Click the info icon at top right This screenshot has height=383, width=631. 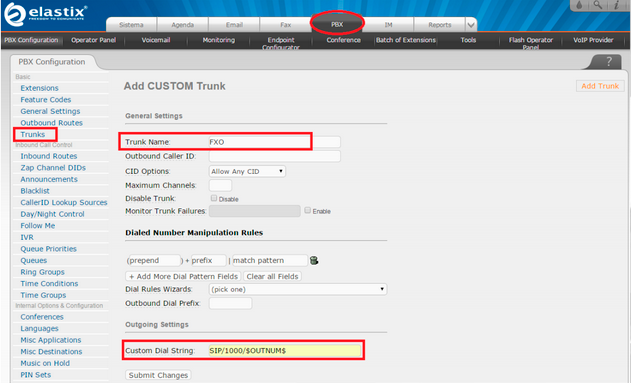click(617, 5)
